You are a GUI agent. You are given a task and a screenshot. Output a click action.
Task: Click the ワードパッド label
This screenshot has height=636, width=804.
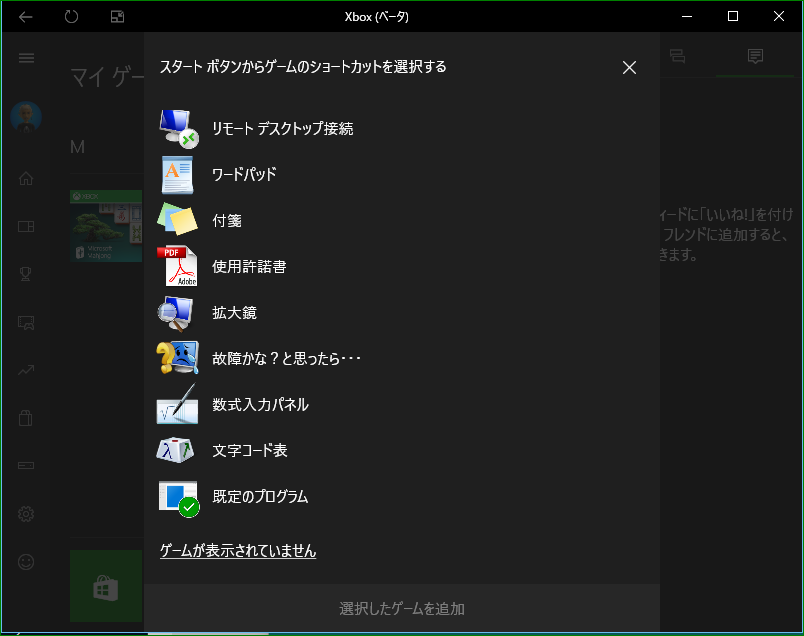(x=244, y=174)
